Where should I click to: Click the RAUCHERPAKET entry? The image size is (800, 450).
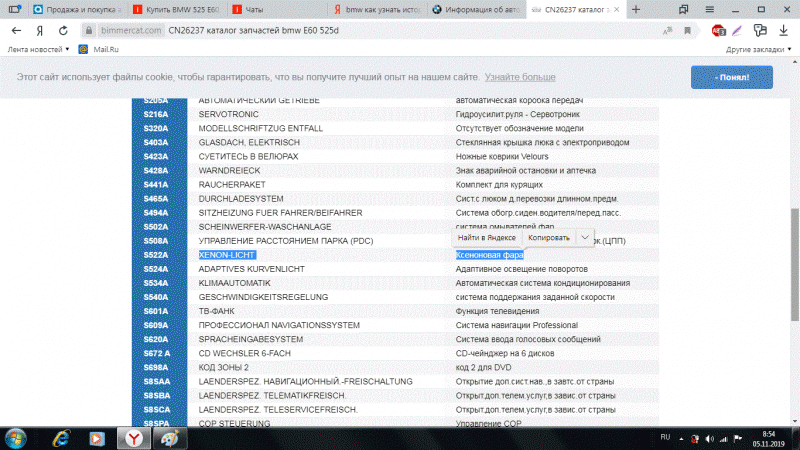click(x=232, y=185)
